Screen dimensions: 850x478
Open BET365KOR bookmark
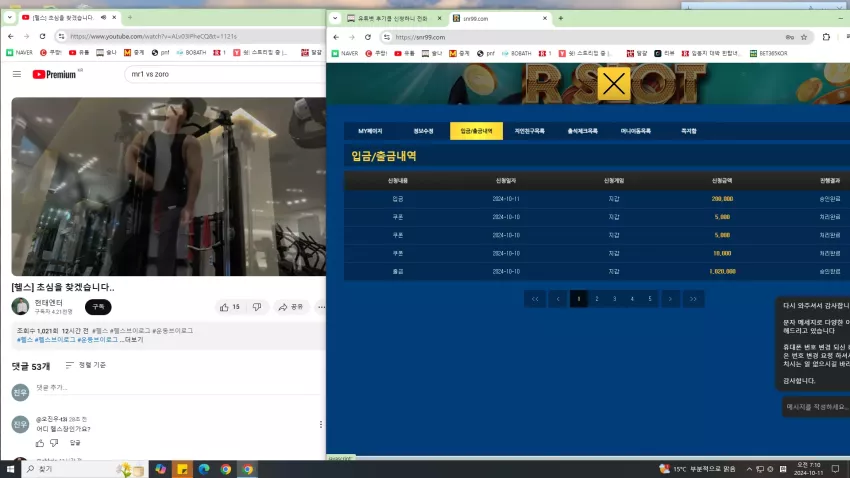[x=769, y=53]
